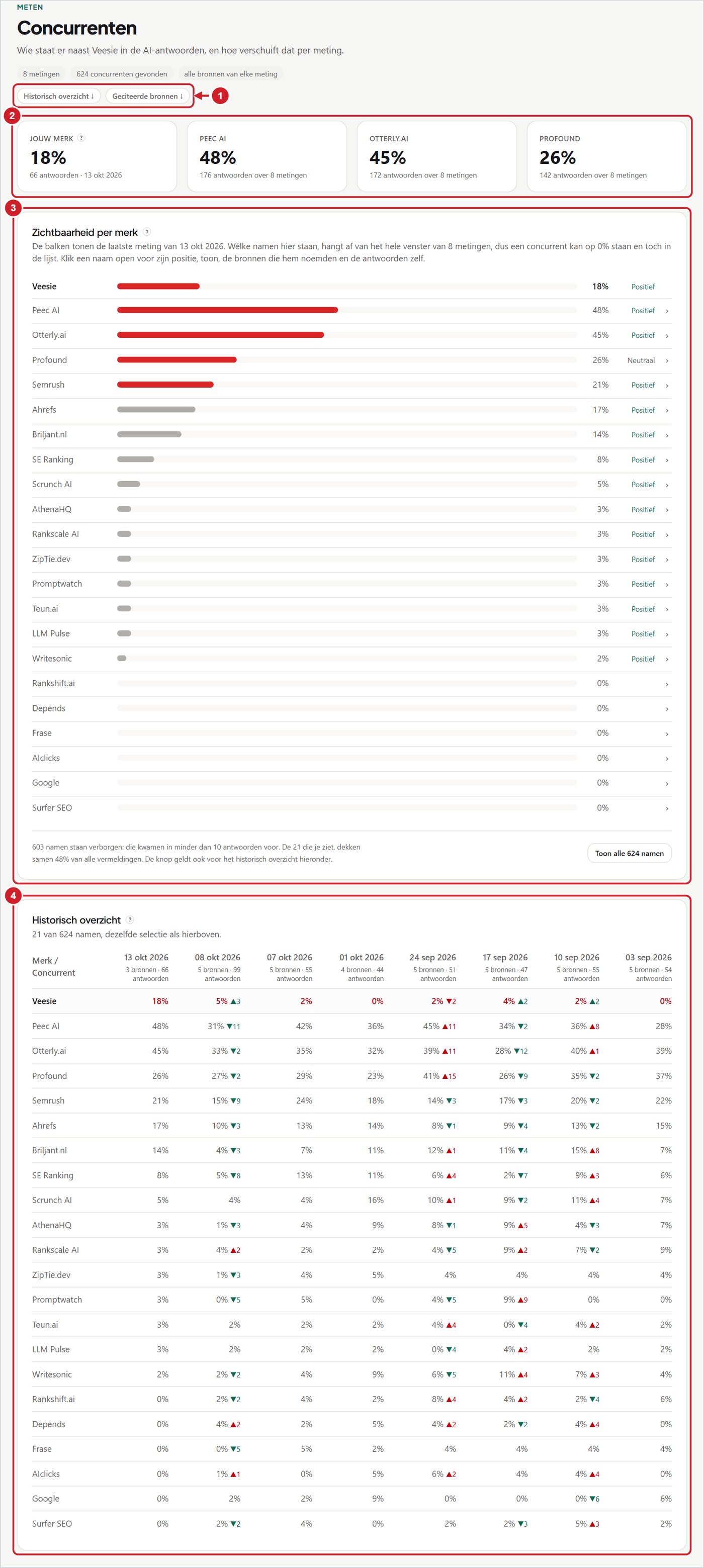Select the Ahrefs name in visibility list

pyautogui.click(x=44, y=410)
